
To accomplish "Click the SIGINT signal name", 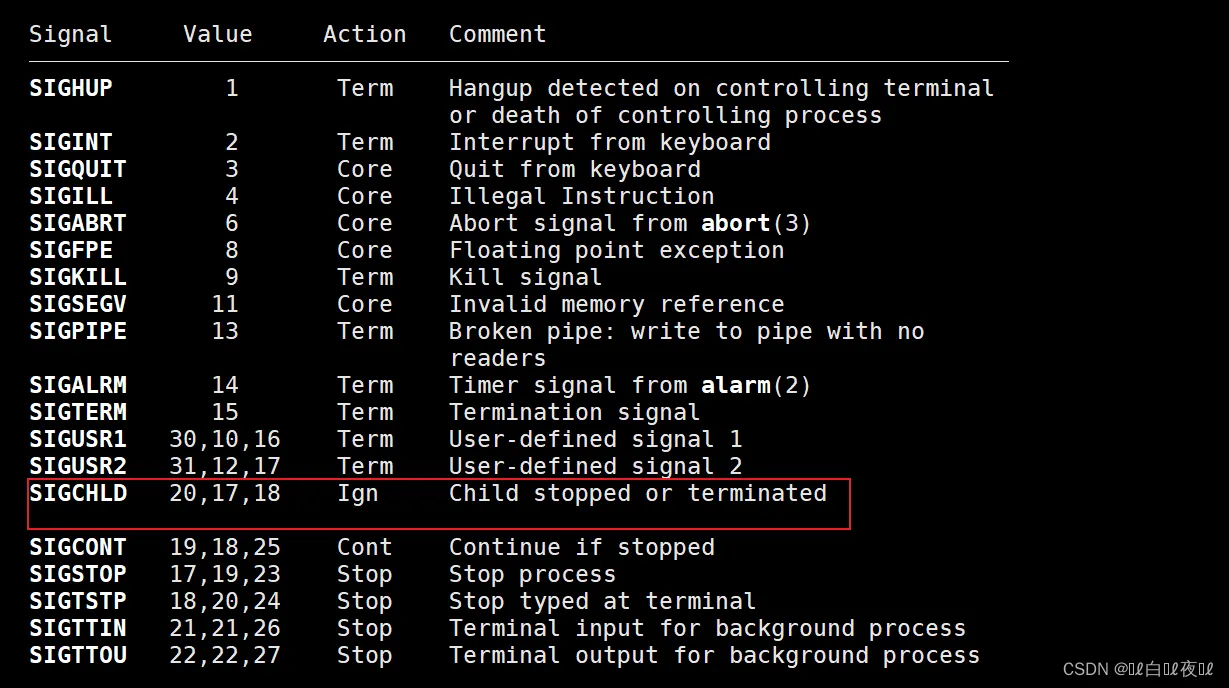I will click(x=71, y=142).
